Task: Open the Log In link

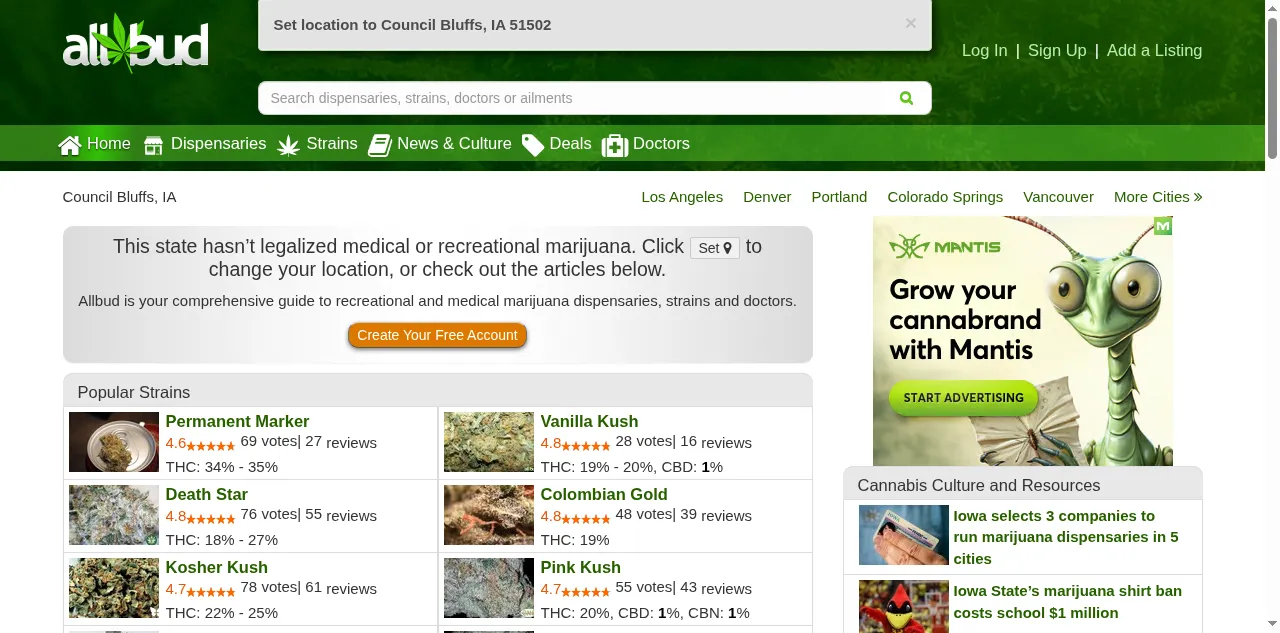Action: pos(984,51)
